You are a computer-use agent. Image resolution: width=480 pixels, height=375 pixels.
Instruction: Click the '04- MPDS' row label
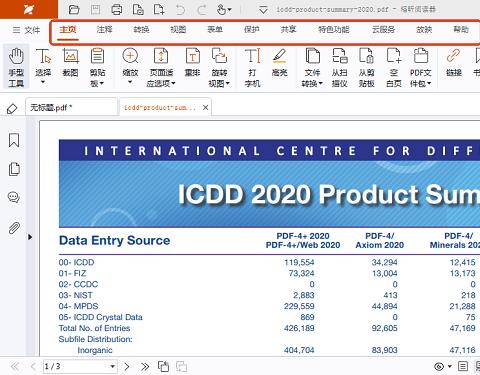point(79,306)
